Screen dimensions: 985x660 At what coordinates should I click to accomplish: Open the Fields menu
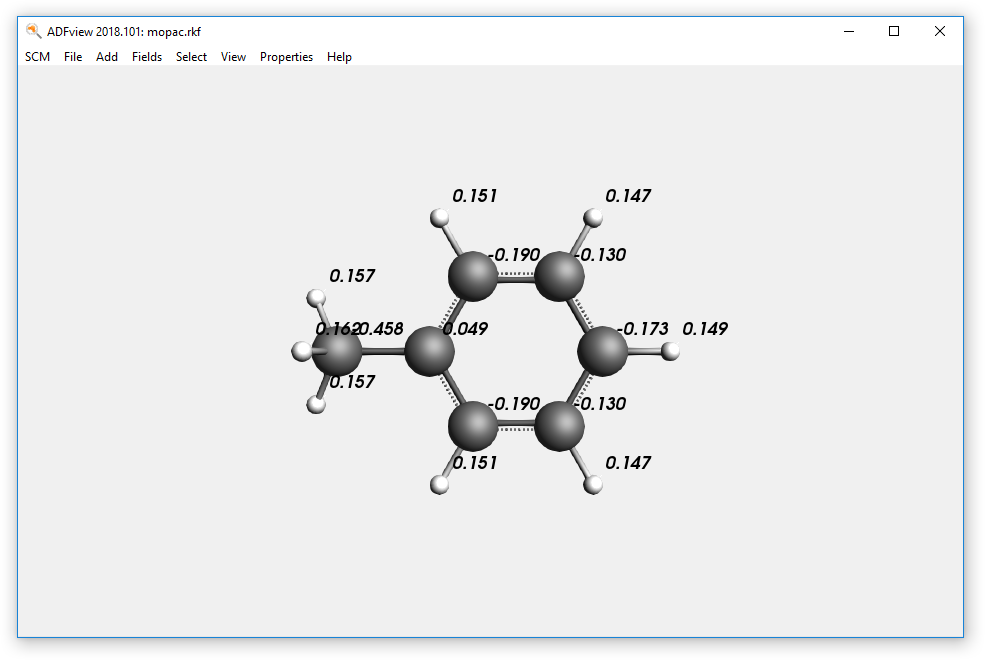click(x=147, y=57)
